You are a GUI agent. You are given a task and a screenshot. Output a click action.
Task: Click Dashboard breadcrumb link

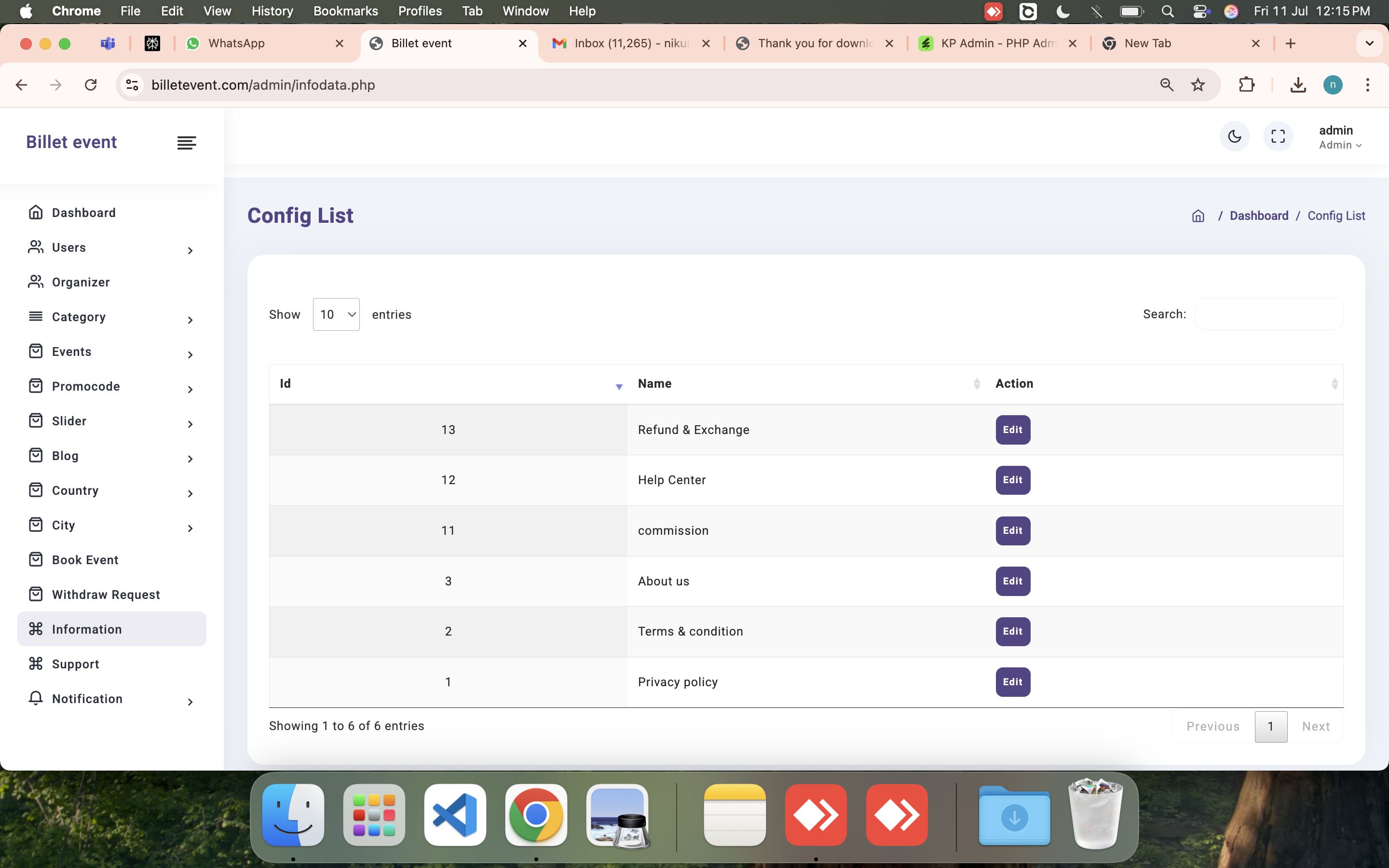(x=1259, y=216)
